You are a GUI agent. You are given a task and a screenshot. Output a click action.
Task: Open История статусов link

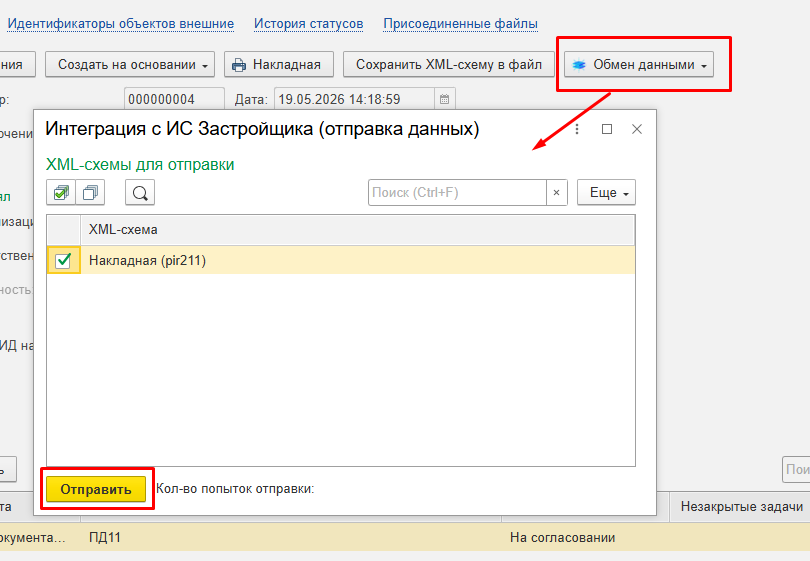click(308, 24)
